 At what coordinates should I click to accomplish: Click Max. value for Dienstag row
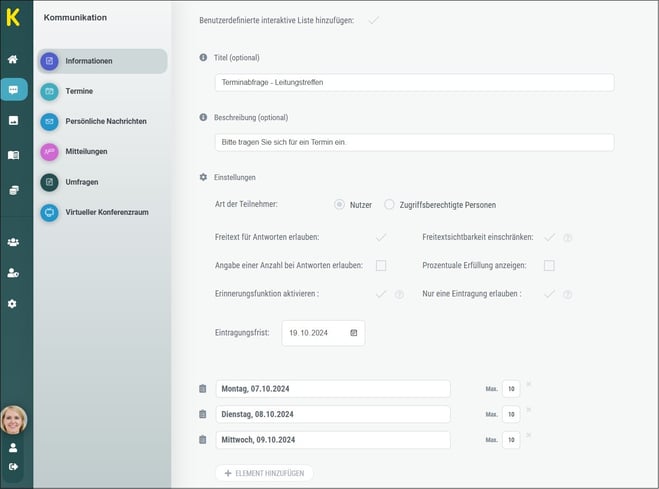(x=511, y=414)
